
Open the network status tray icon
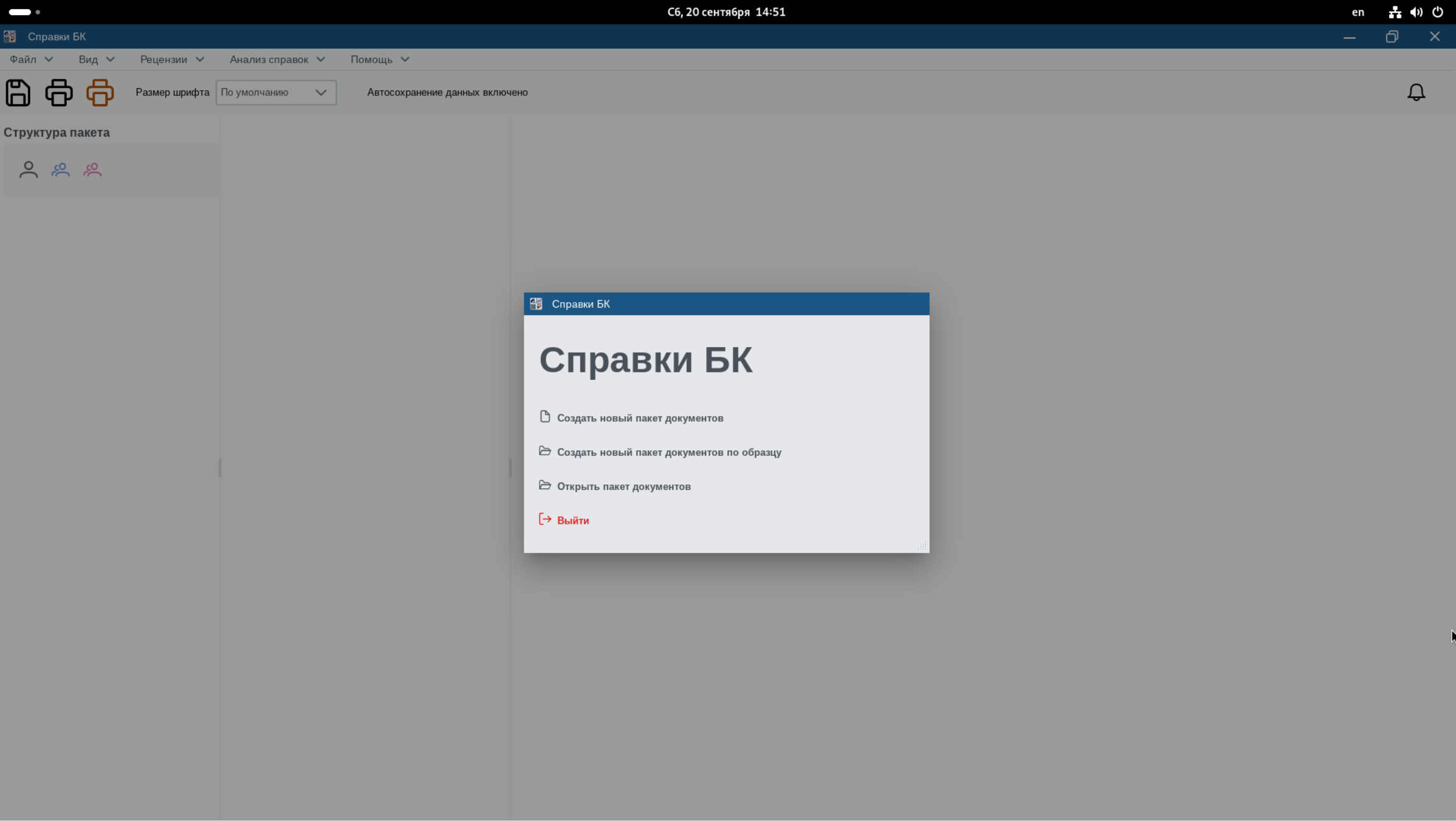[x=1395, y=12]
